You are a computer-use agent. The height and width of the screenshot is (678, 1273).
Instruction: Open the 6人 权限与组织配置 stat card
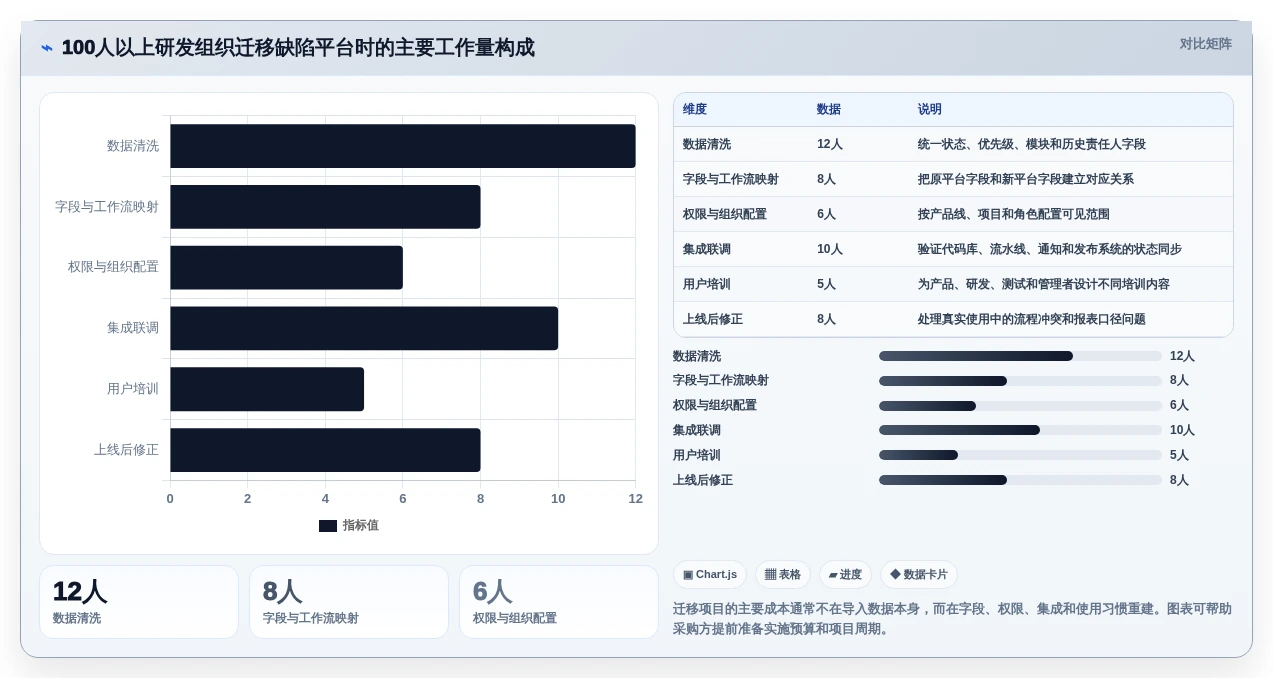coord(559,602)
